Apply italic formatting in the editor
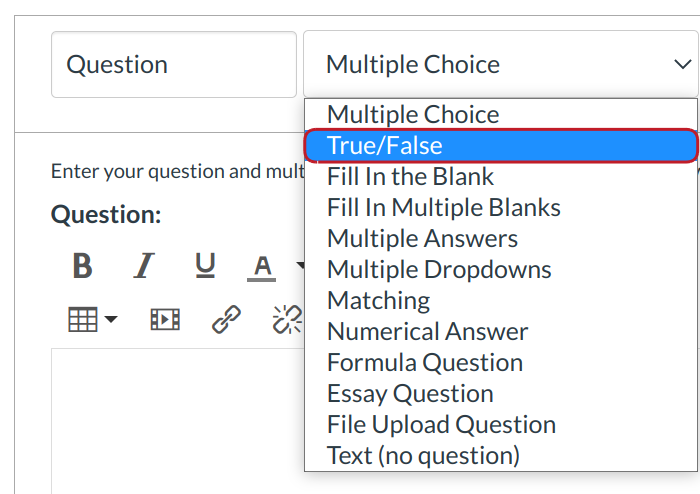This screenshot has width=700, height=494. pyautogui.click(x=144, y=266)
